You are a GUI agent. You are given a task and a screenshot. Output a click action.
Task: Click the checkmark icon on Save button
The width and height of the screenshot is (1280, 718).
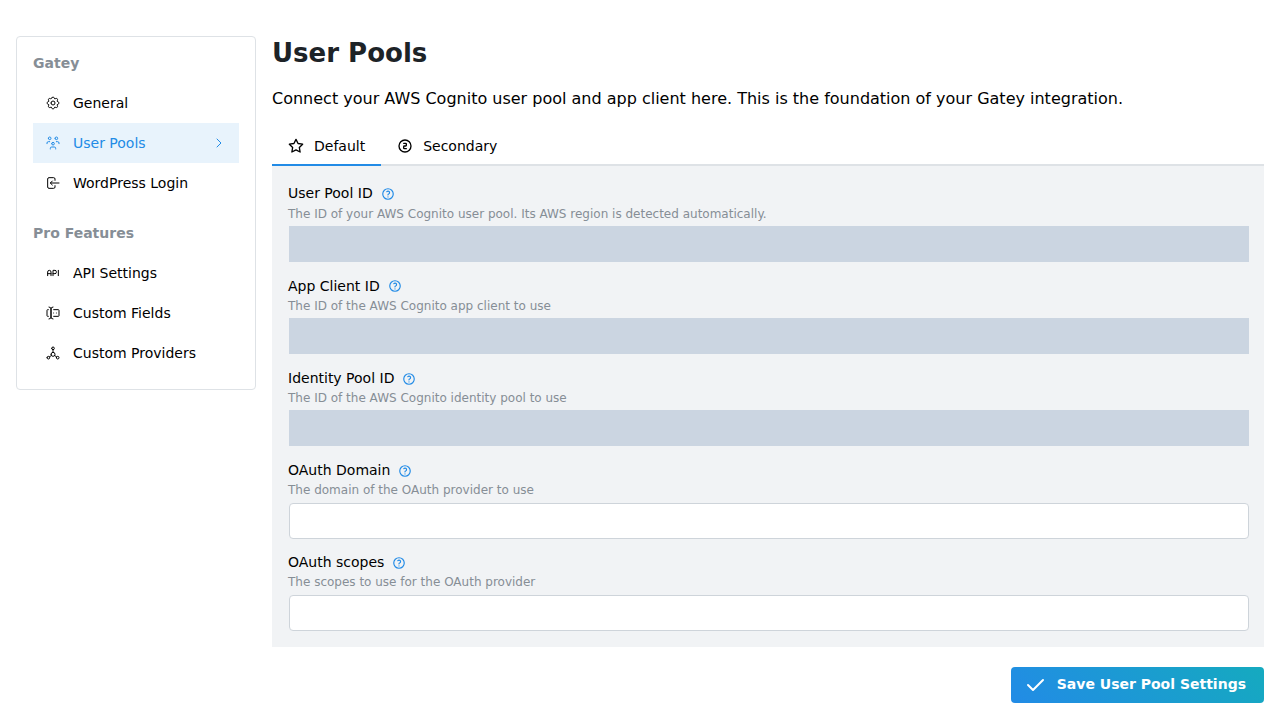(1035, 685)
